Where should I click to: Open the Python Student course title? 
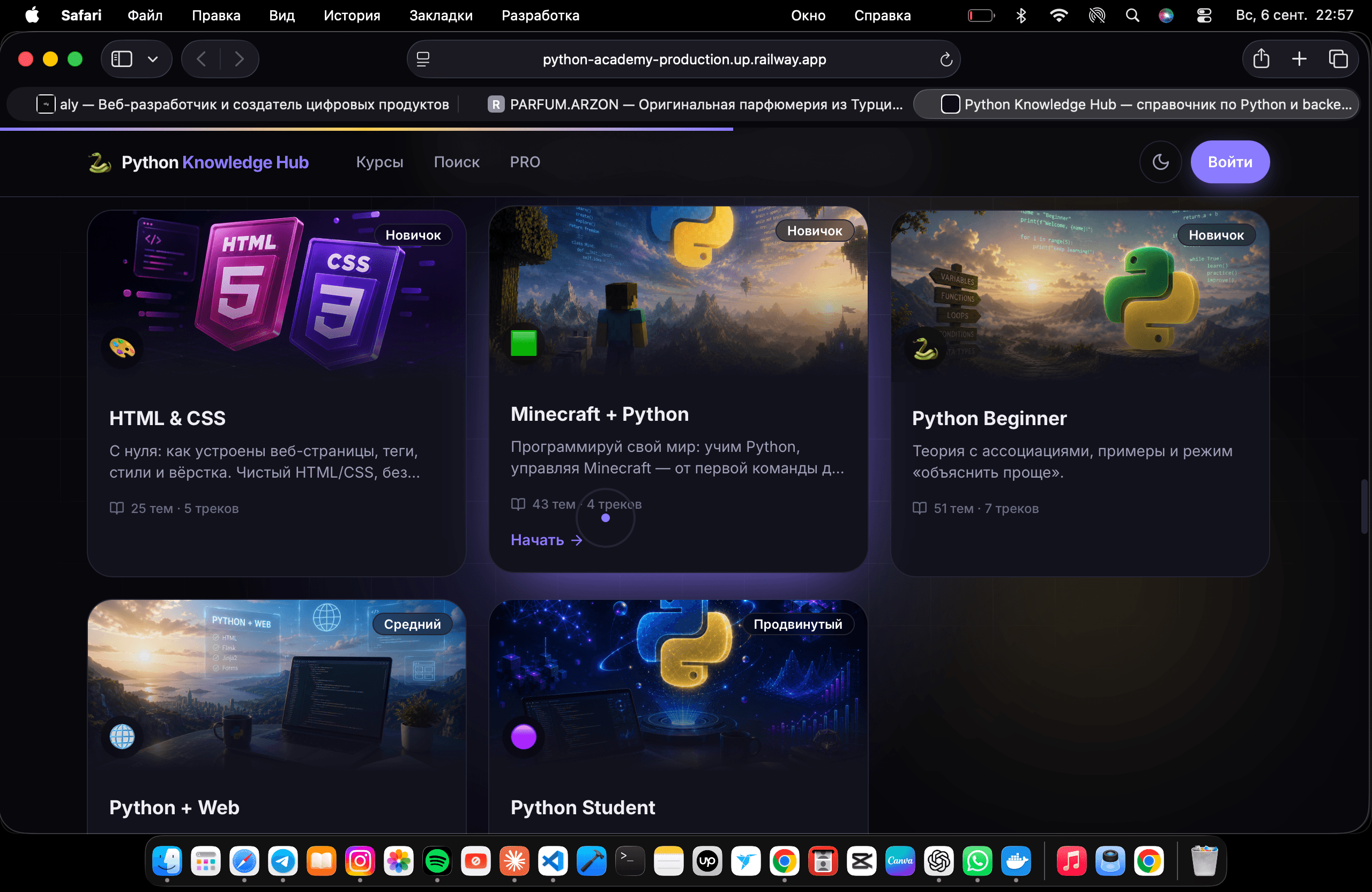point(583,807)
